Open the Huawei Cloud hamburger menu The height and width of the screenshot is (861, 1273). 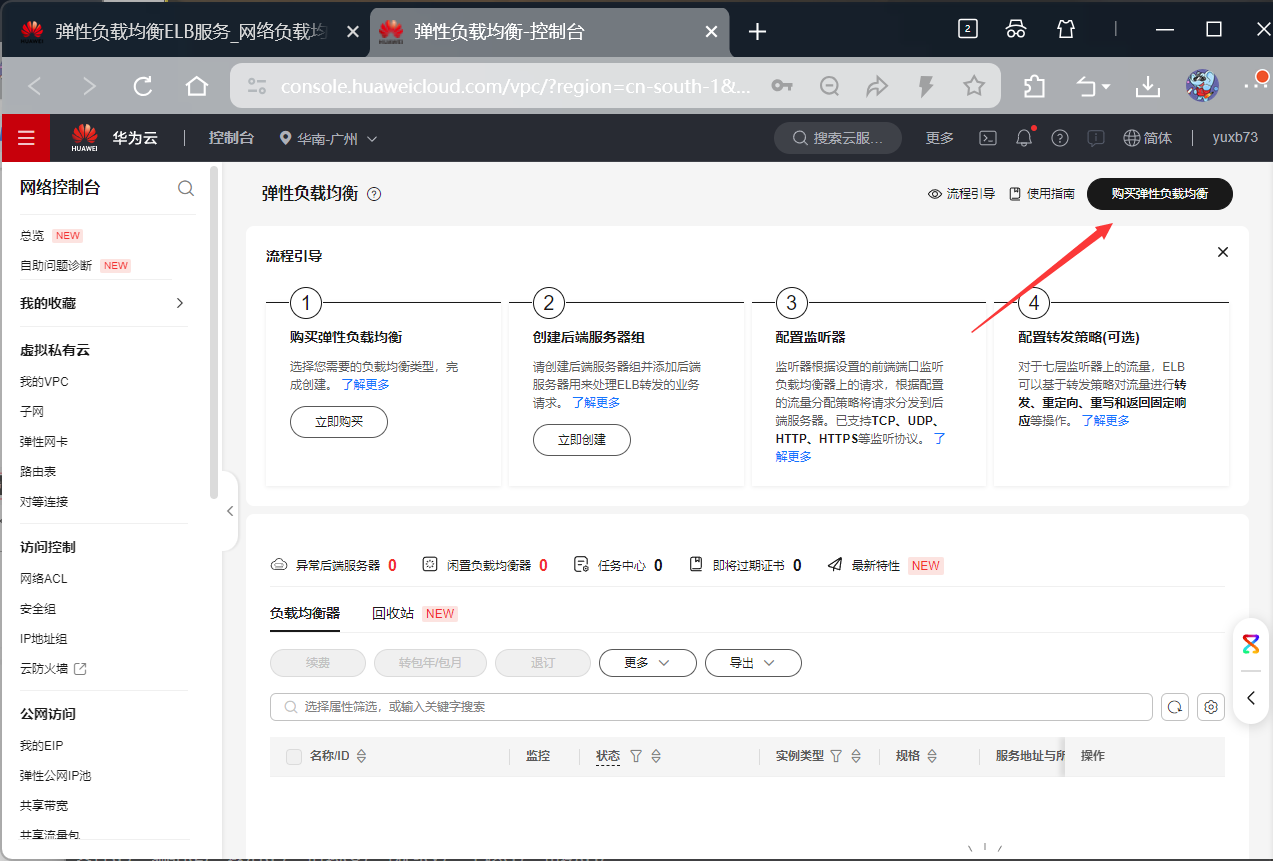pyautogui.click(x=26, y=138)
